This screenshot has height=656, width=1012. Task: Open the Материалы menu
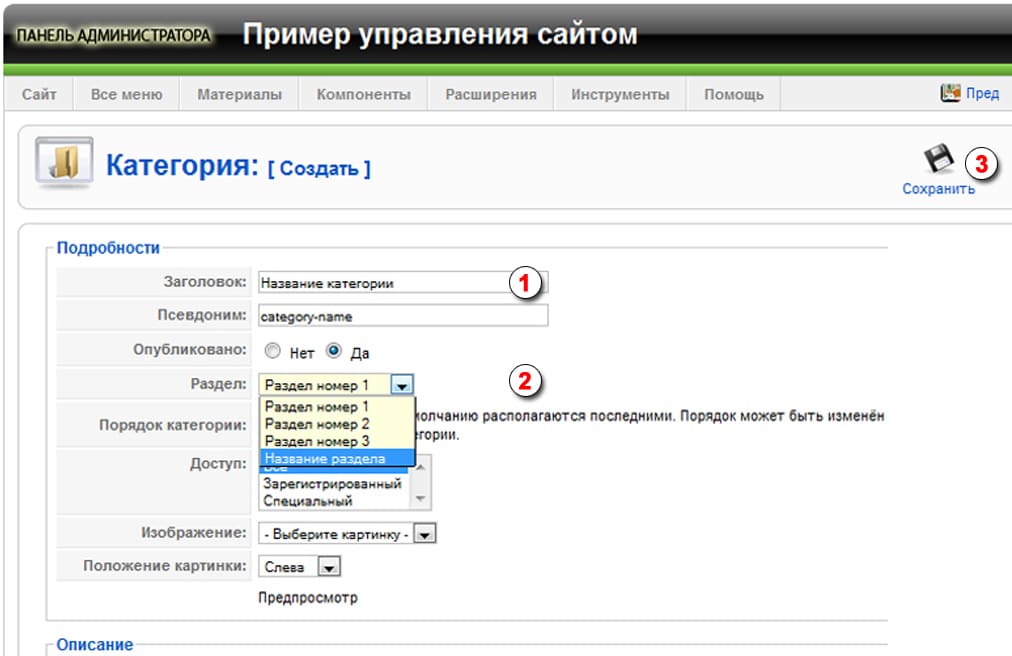238,92
